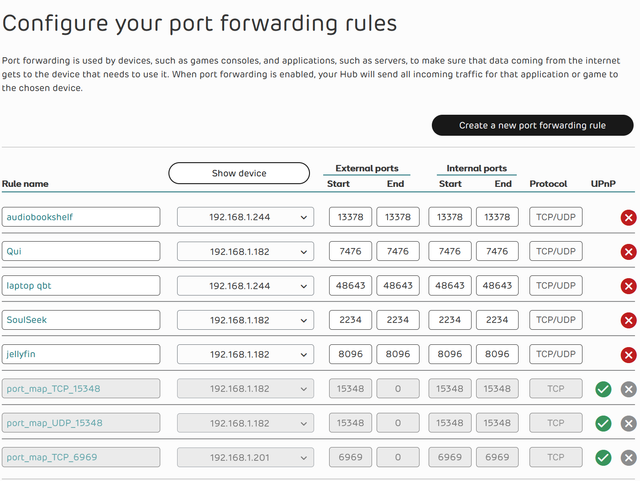Click the Show device button
The height and width of the screenshot is (481, 640).
(239, 173)
